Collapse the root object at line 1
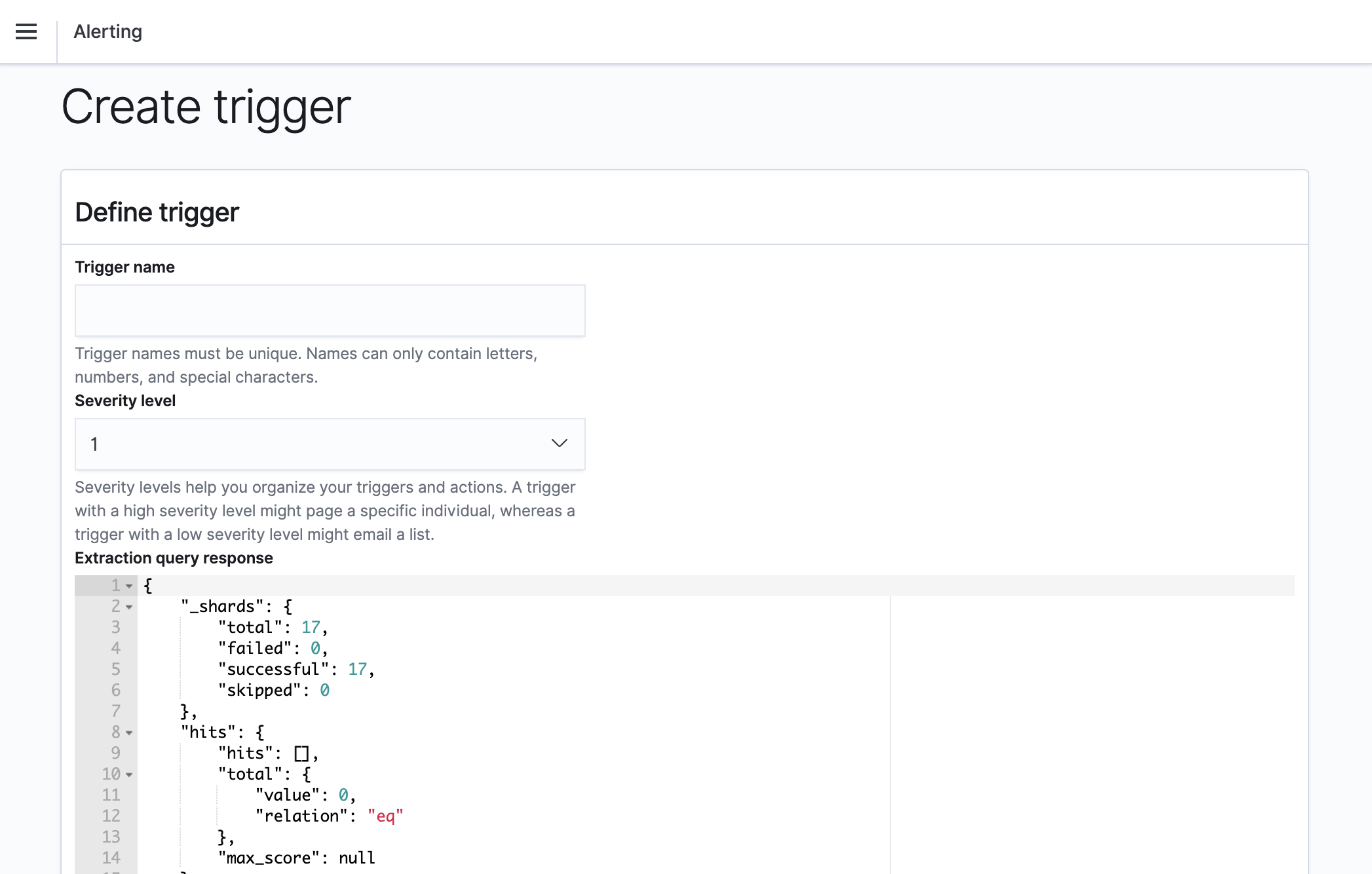Screen dimensions: 1372x874 [x=129, y=586]
